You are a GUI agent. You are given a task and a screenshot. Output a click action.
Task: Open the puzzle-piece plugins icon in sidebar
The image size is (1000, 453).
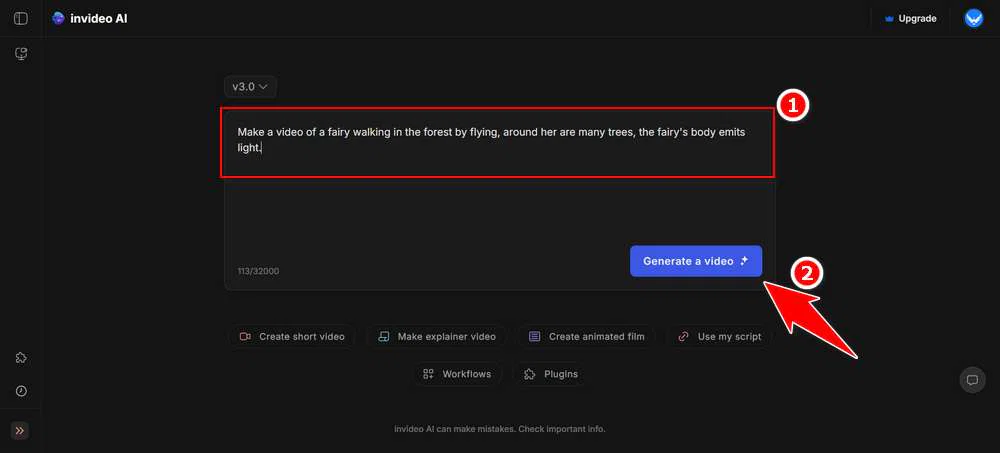click(21, 358)
